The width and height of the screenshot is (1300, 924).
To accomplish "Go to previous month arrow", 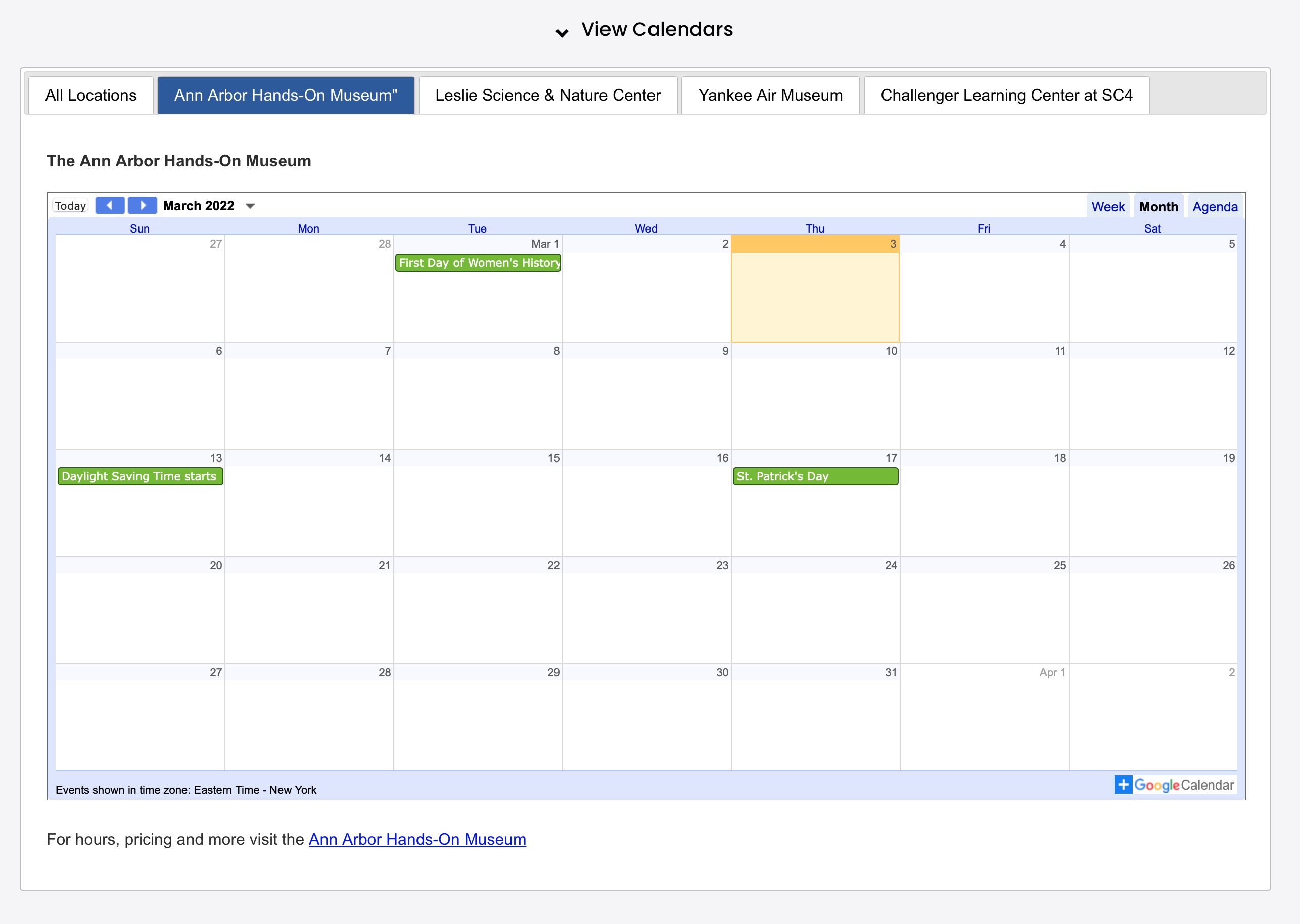I will pyautogui.click(x=110, y=205).
